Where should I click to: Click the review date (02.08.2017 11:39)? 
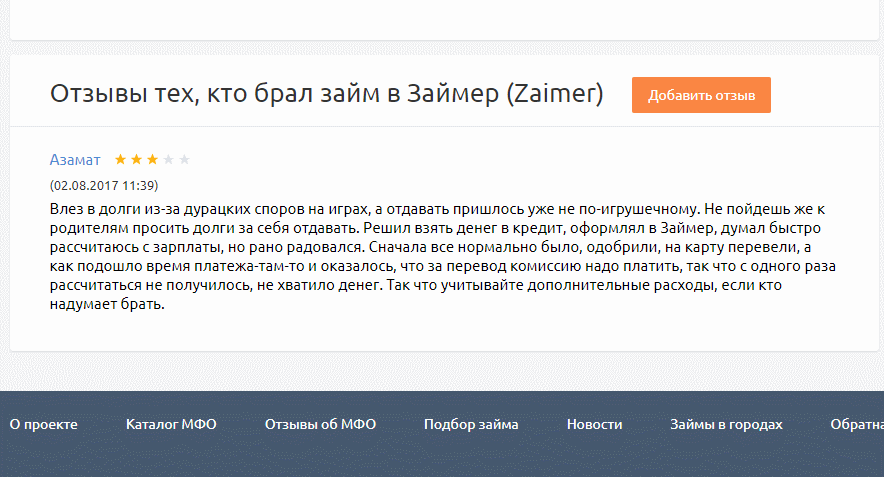point(104,186)
